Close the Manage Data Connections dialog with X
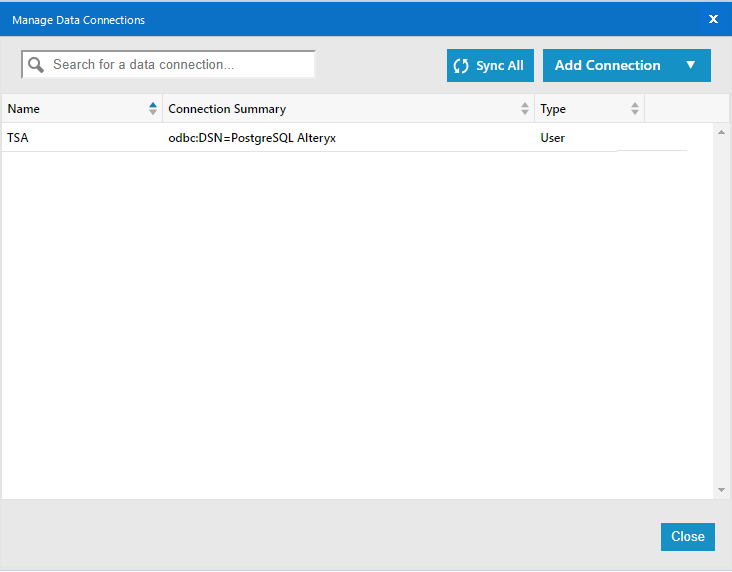Image resolution: width=732 pixels, height=572 pixels. point(713,19)
